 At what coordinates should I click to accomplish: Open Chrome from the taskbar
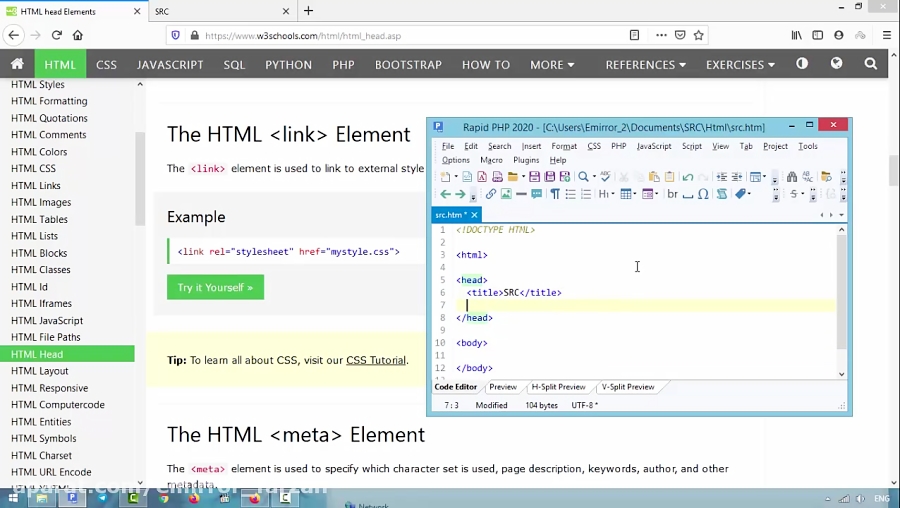164,498
